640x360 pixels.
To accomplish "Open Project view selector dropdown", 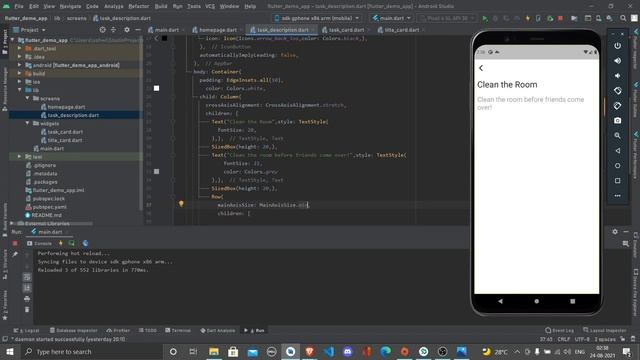I will pyautogui.click(x=29, y=30).
